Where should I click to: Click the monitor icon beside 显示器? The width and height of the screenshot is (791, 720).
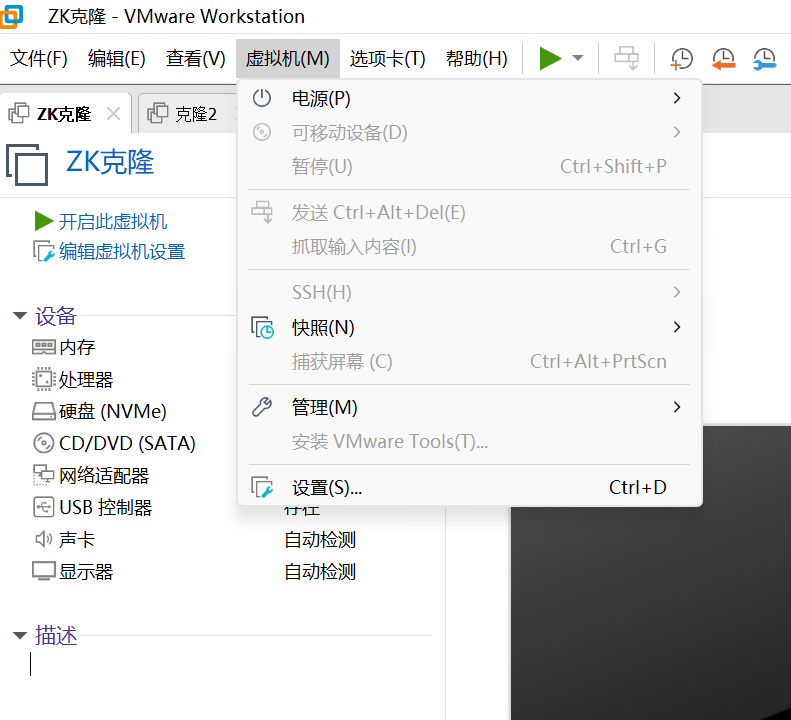[44, 571]
